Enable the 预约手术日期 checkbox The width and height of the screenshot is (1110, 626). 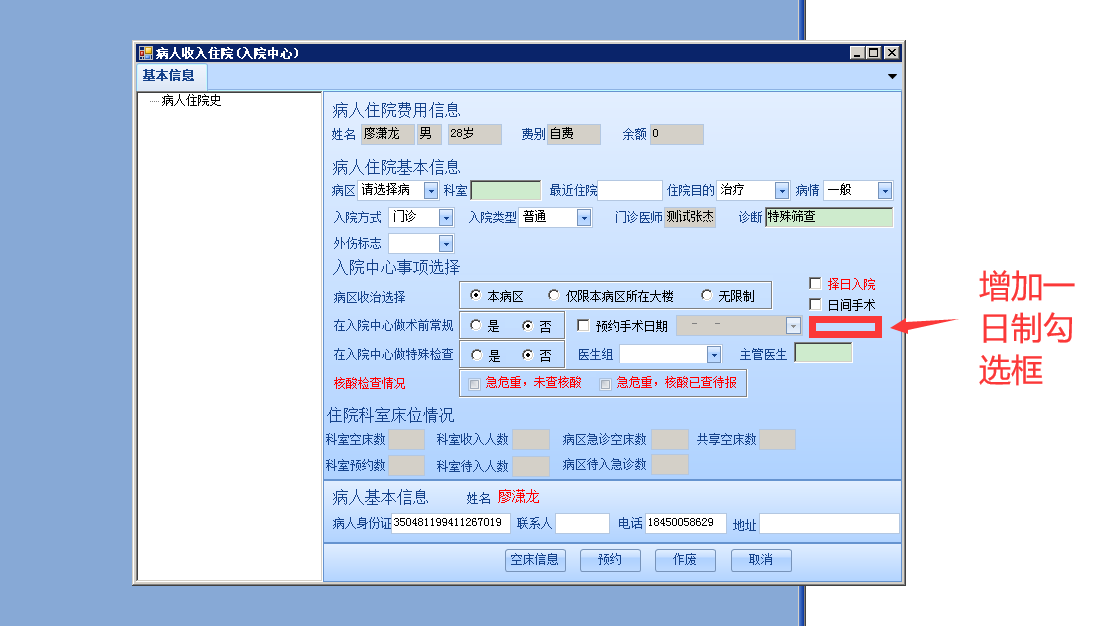click(583, 325)
